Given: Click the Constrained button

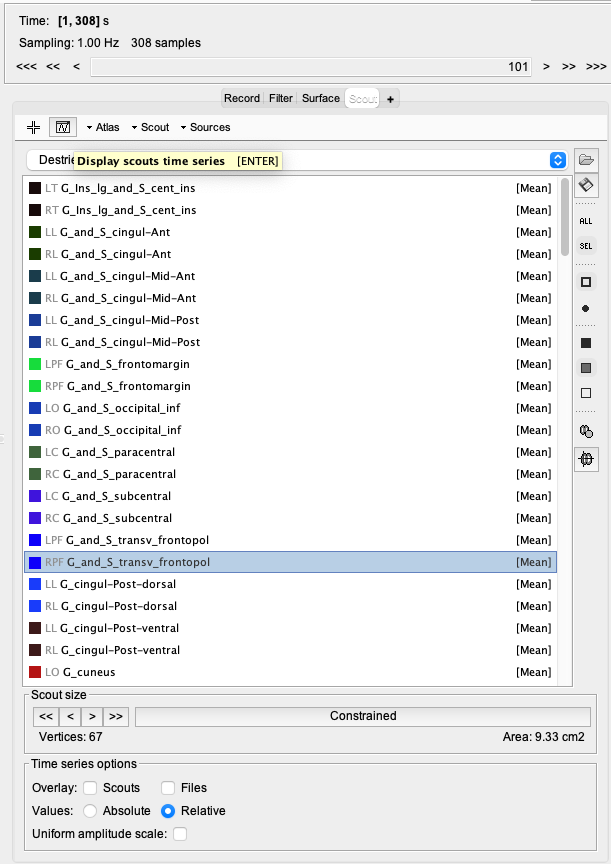Looking at the screenshot, I should (x=363, y=716).
